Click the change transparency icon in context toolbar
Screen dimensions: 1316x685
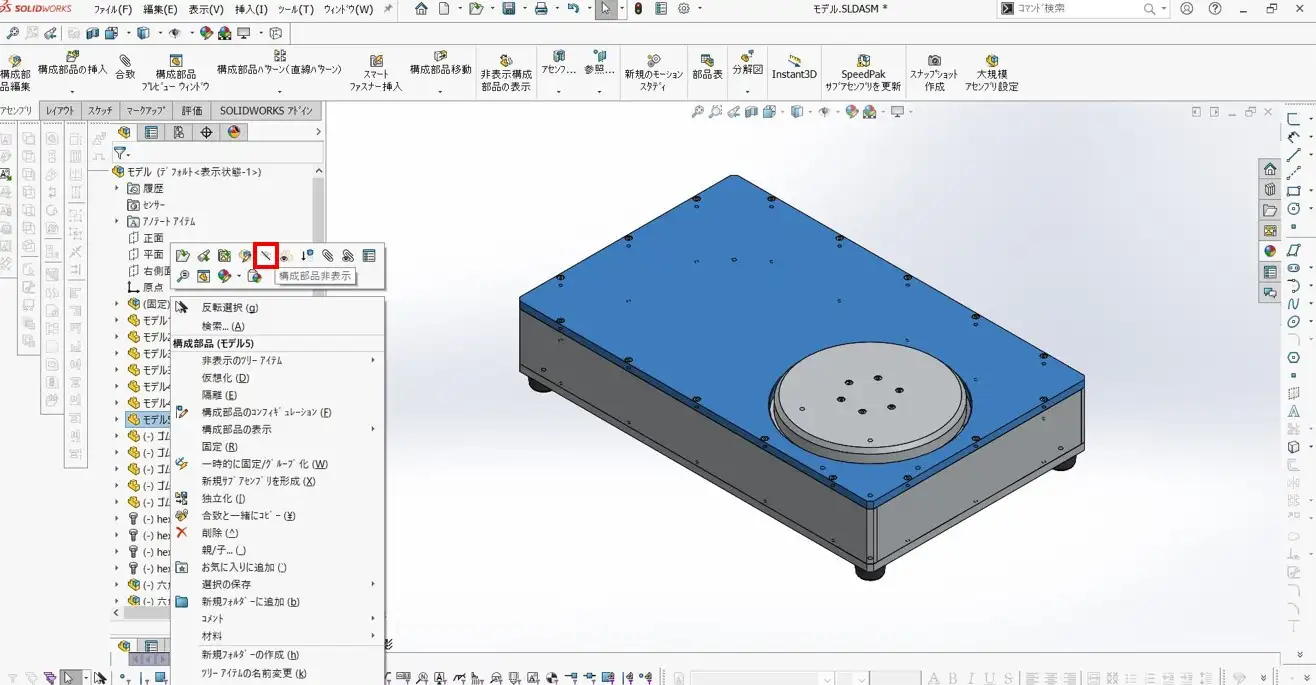pos(286,256)
